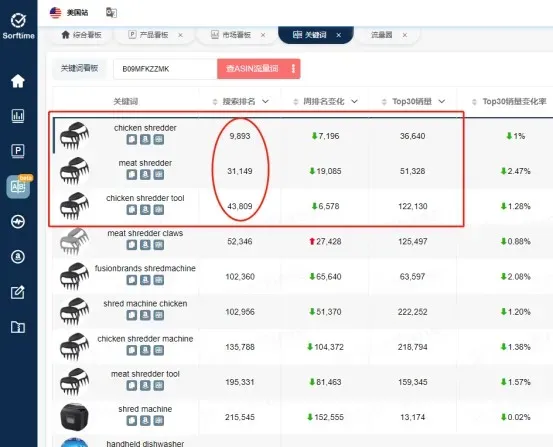Open chart icon for 'meat shredder tool'
The image size is (553, 447).
159,385
